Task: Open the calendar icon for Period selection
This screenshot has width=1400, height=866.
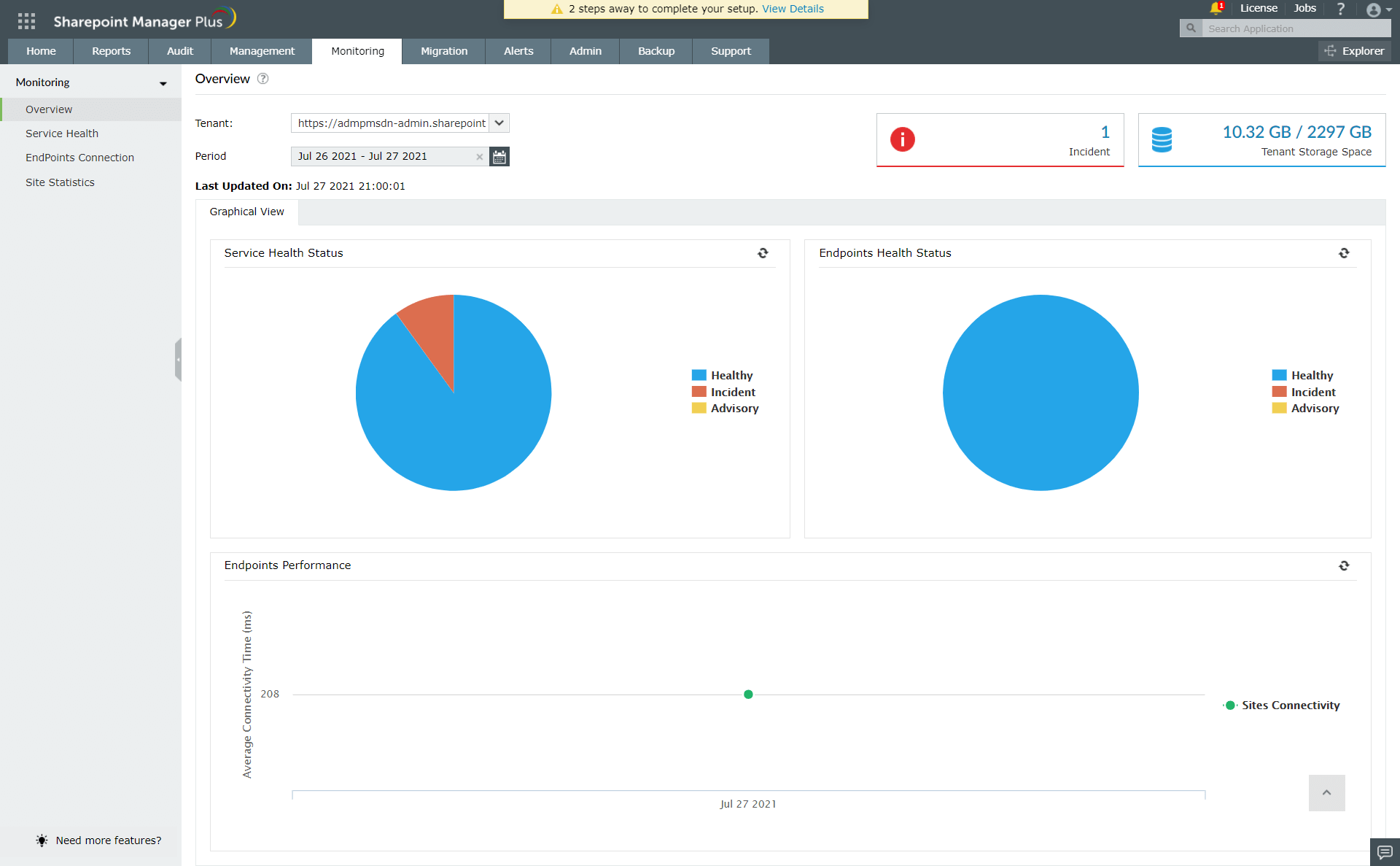Action: pos(499,156)
